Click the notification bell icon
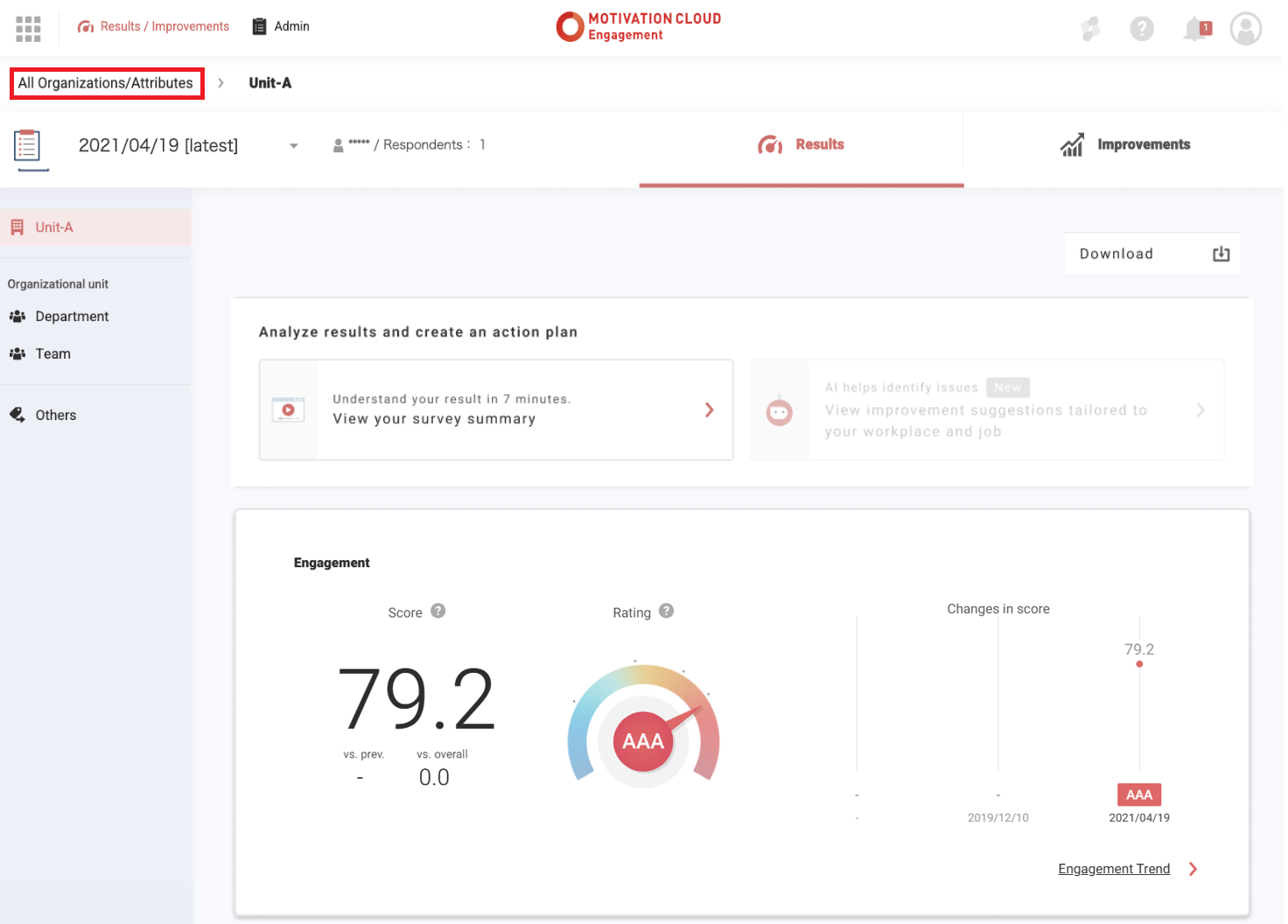The image size is (1288, 924). pyautogui.click(x=1195, y=29)
